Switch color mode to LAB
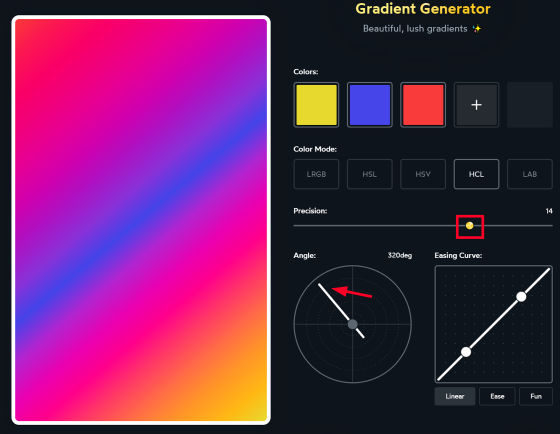 click(x=530, y=174)
